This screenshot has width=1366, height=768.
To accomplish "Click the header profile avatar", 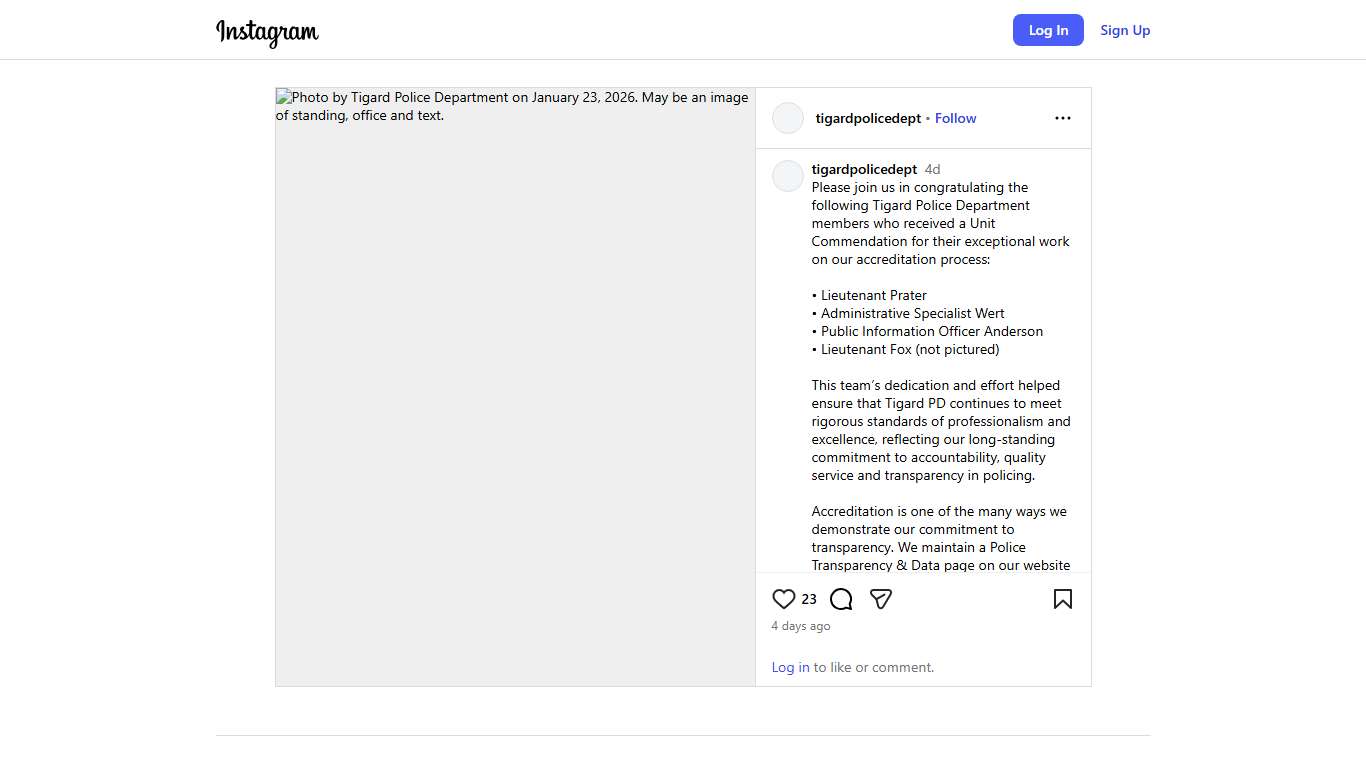I will pyautogui.click(x=788, y=118).
